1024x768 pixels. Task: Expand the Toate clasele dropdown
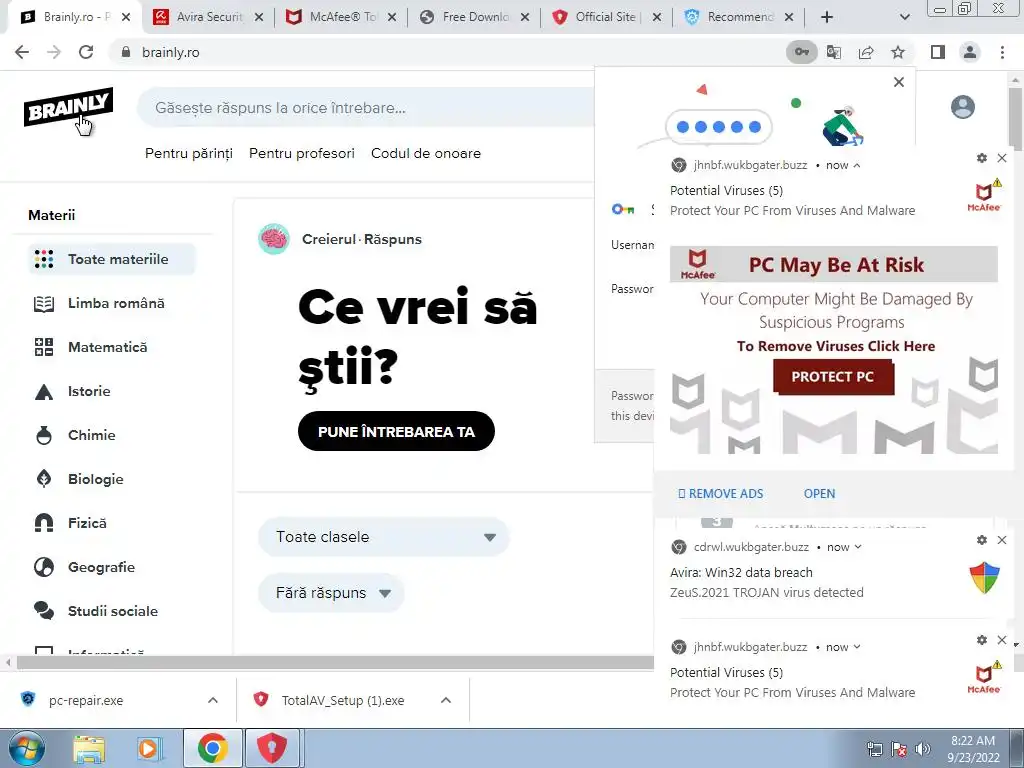click(383, 537)
